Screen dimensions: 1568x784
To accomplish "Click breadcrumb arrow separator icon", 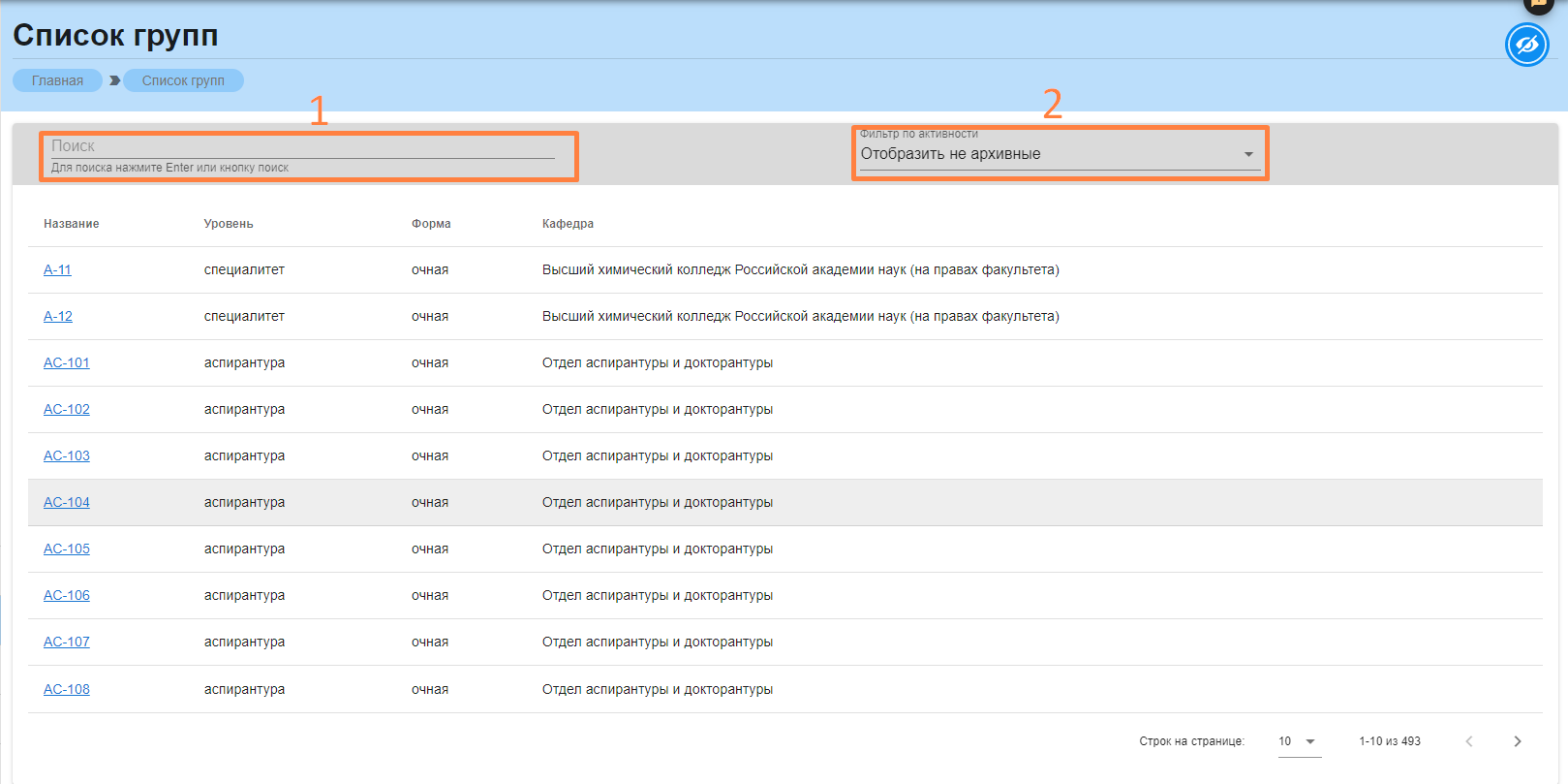I will coord(114,80).
